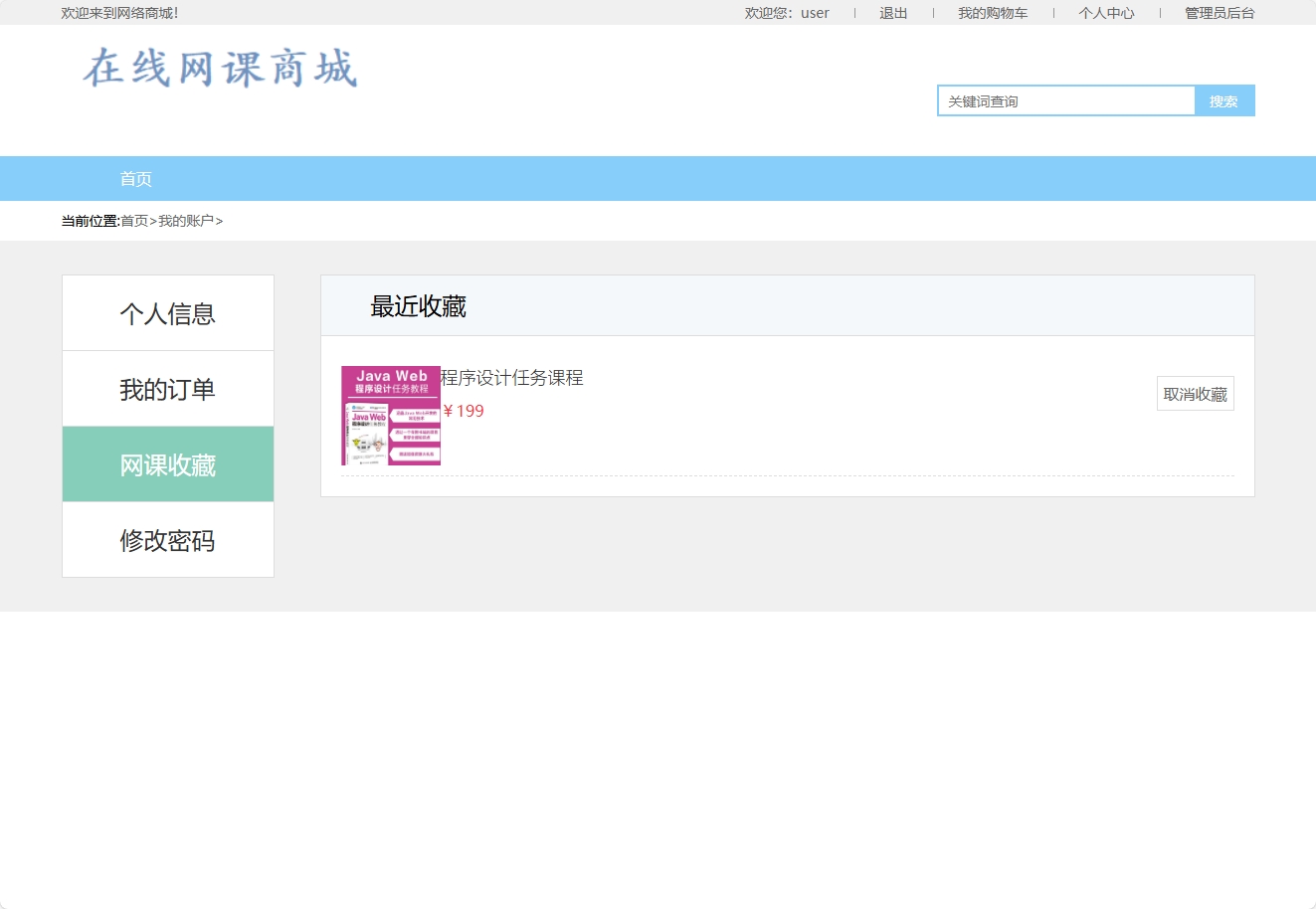Viewport: 1316px width, 909px height.
Task: Open 我的订单 from the sidebar
Action: pos(167,388)
